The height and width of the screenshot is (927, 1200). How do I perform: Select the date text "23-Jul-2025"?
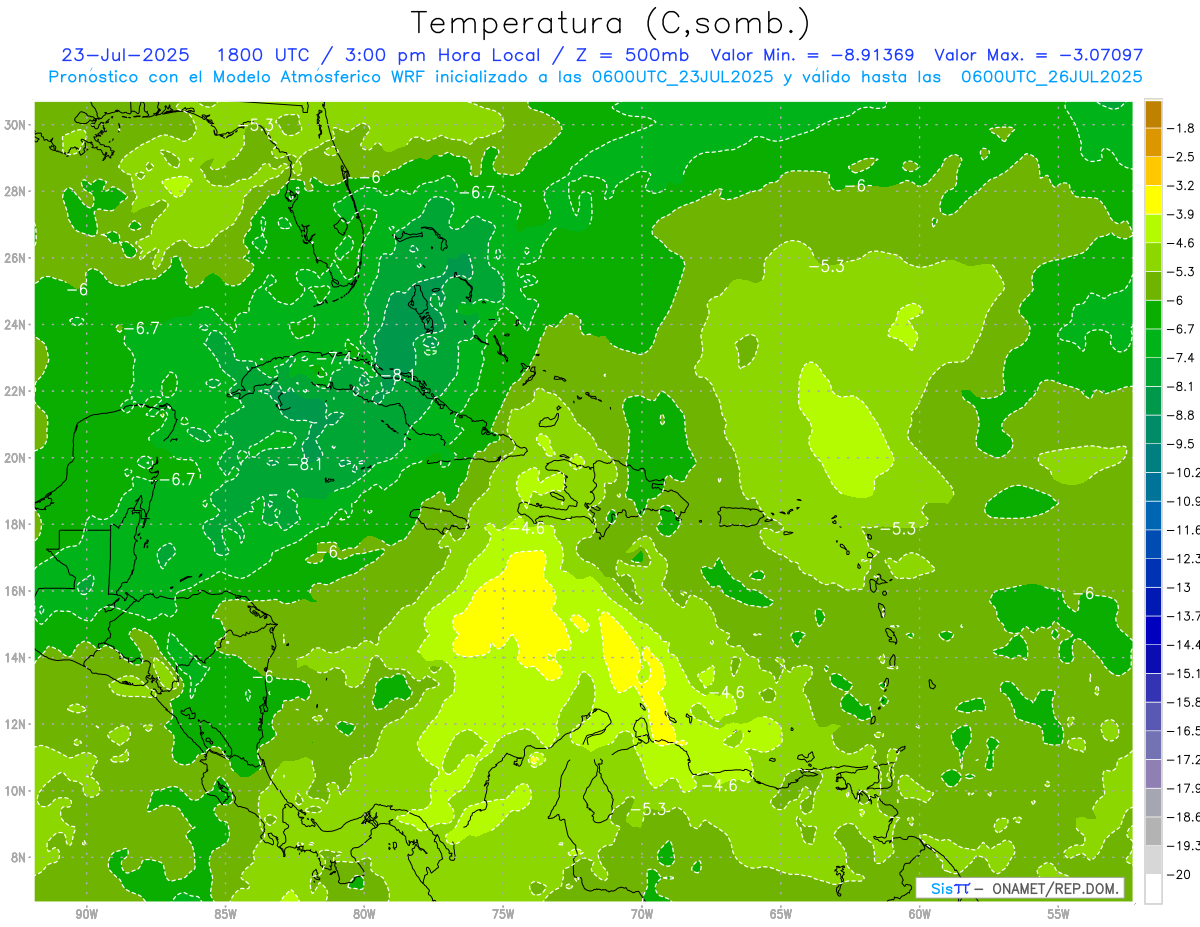click(x=128, y=55)
